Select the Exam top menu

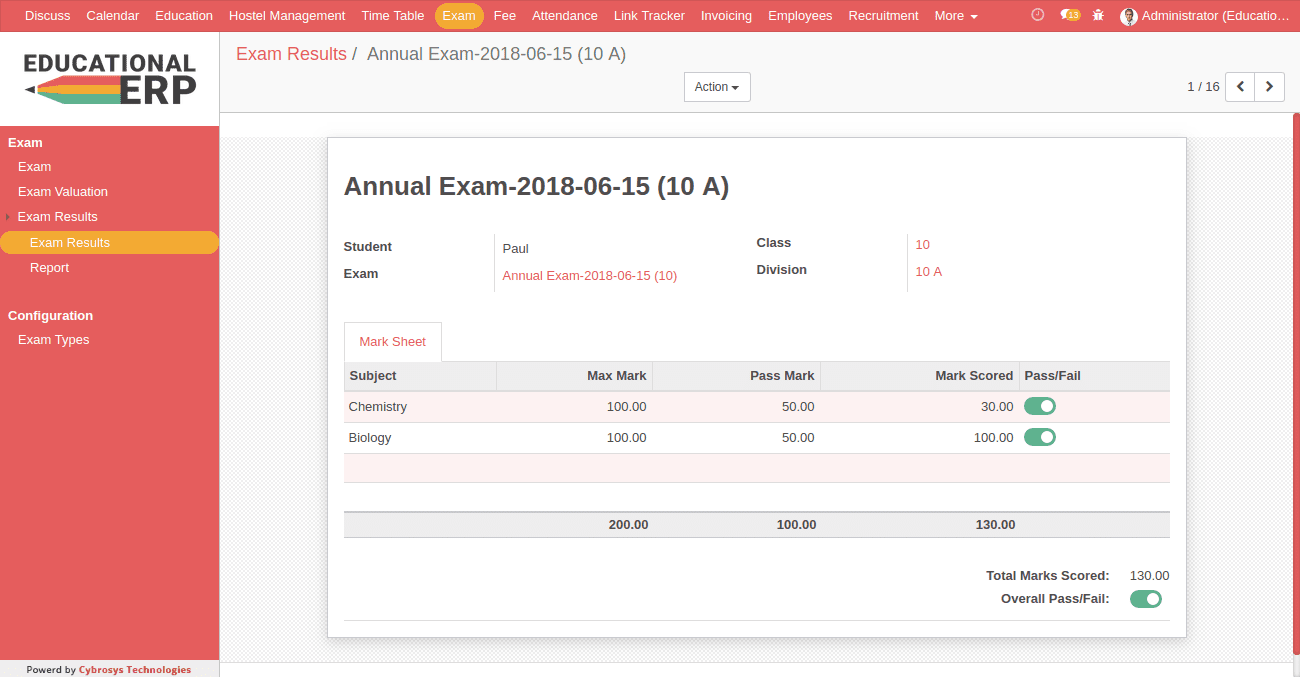pyautogui.click(x=459, y=16)
